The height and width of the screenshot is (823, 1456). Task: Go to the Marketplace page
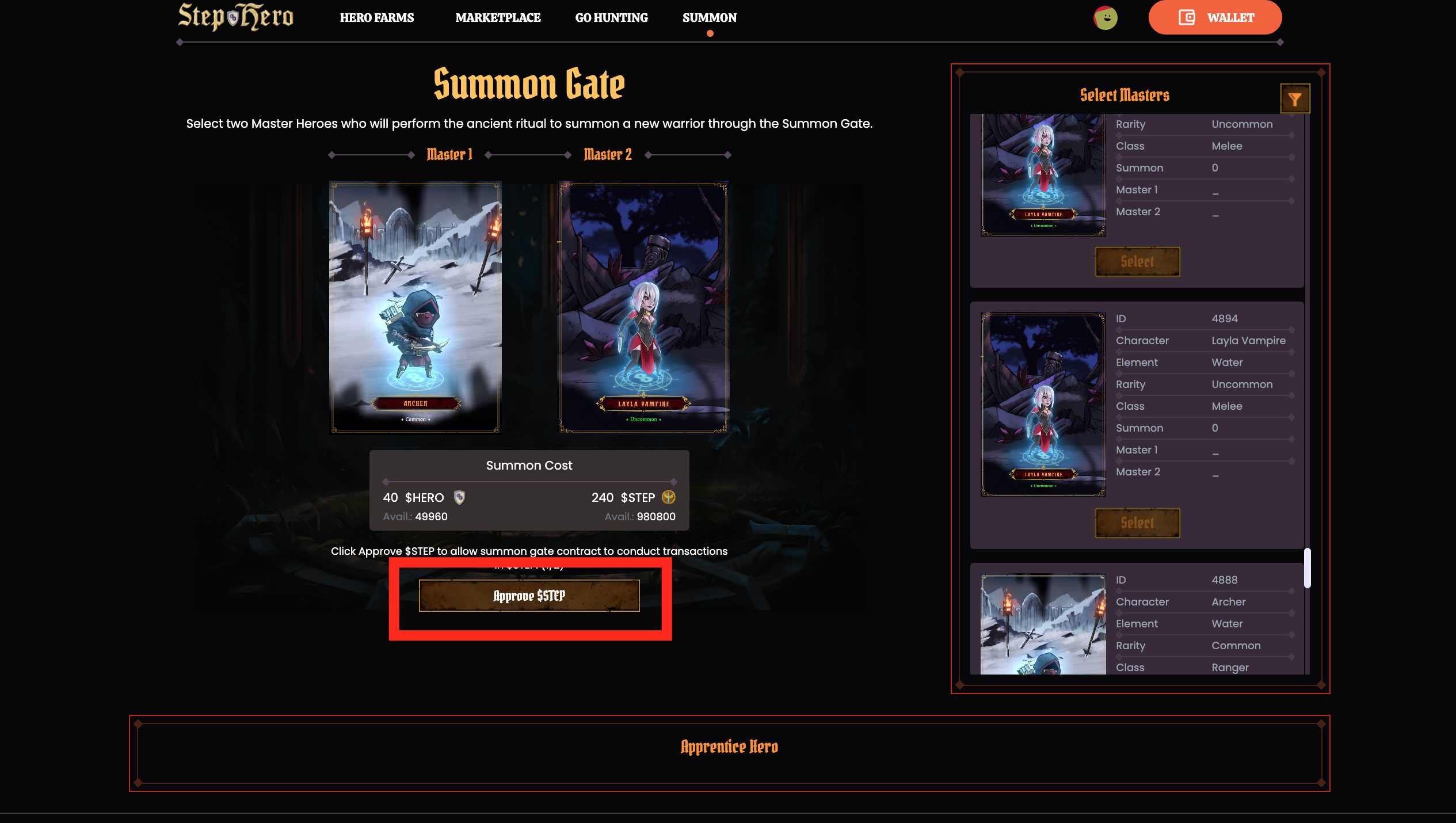pos(498,18)
